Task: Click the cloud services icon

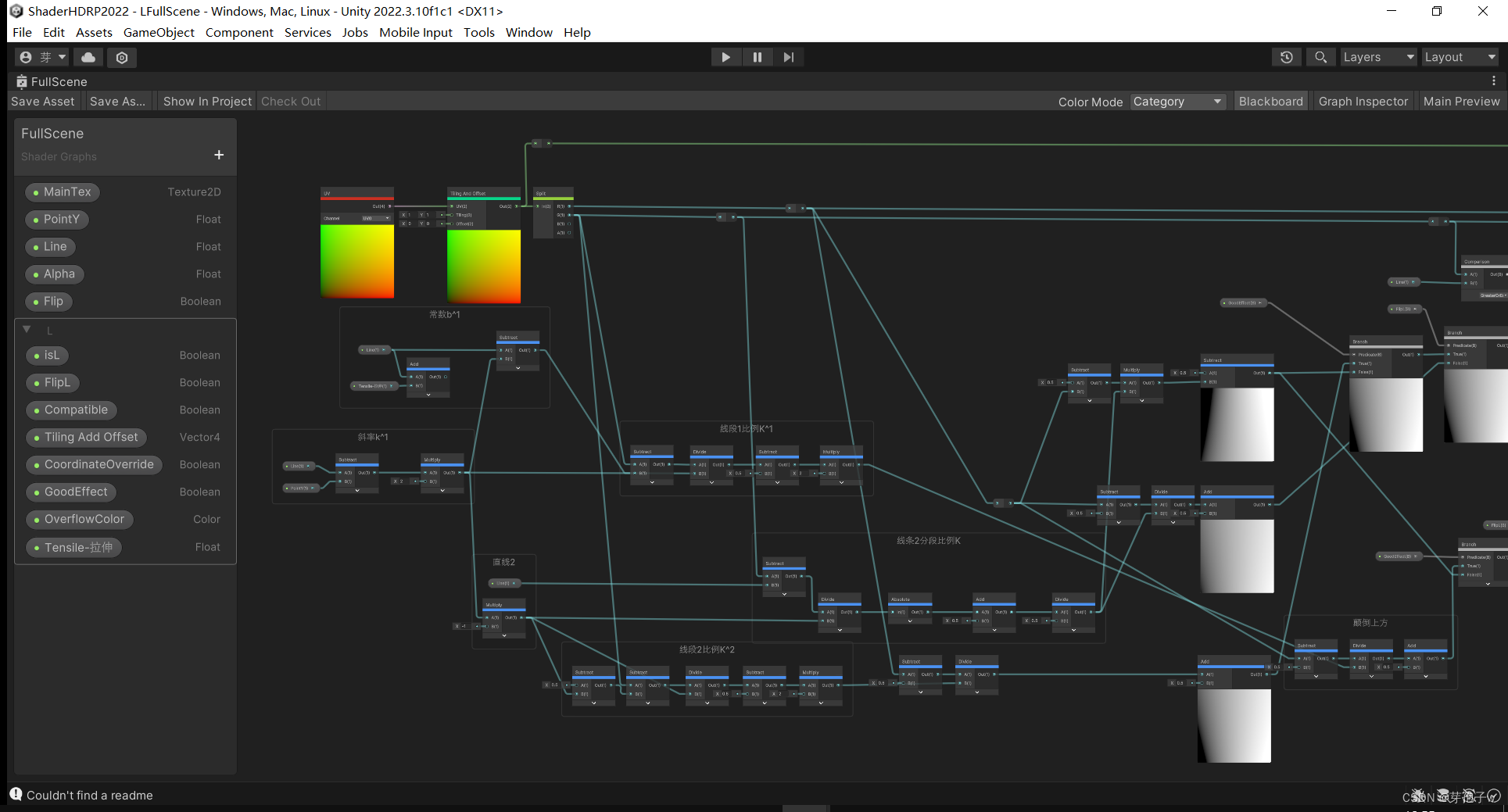Action: (88, 57)
